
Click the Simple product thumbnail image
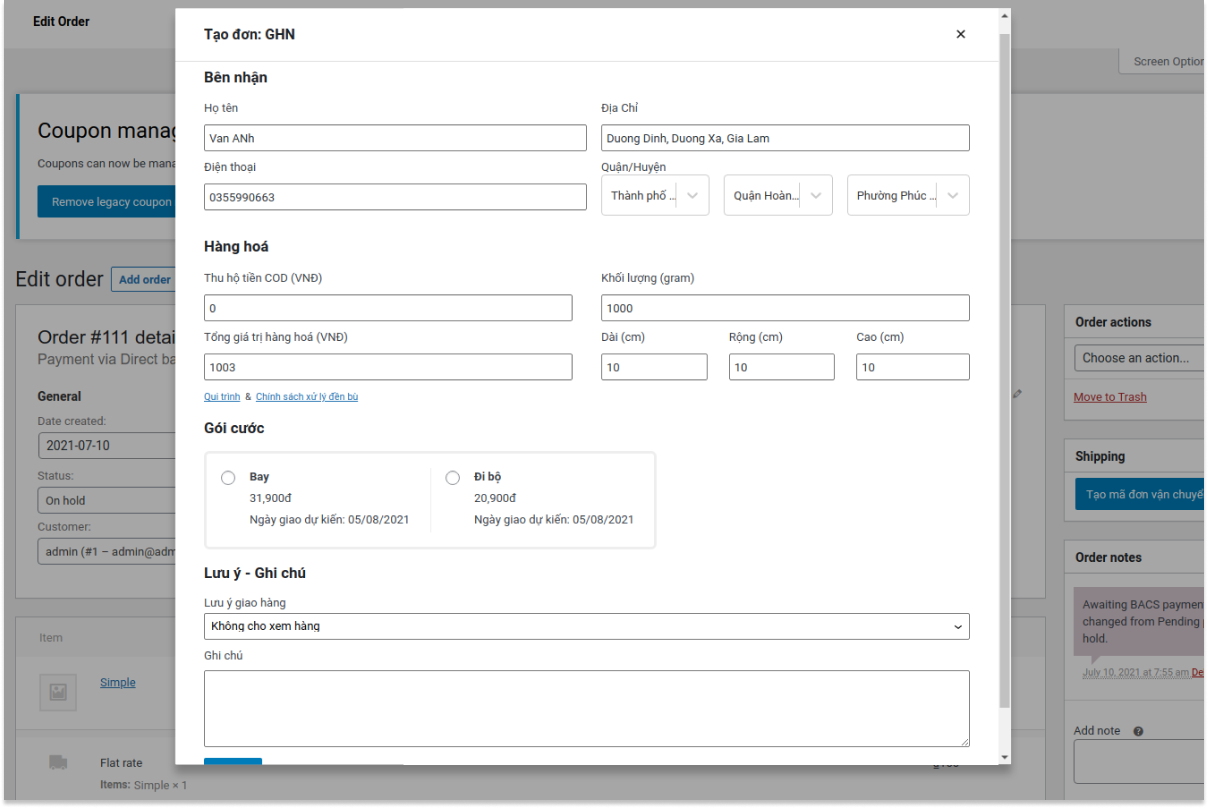[x=58, y=691]
